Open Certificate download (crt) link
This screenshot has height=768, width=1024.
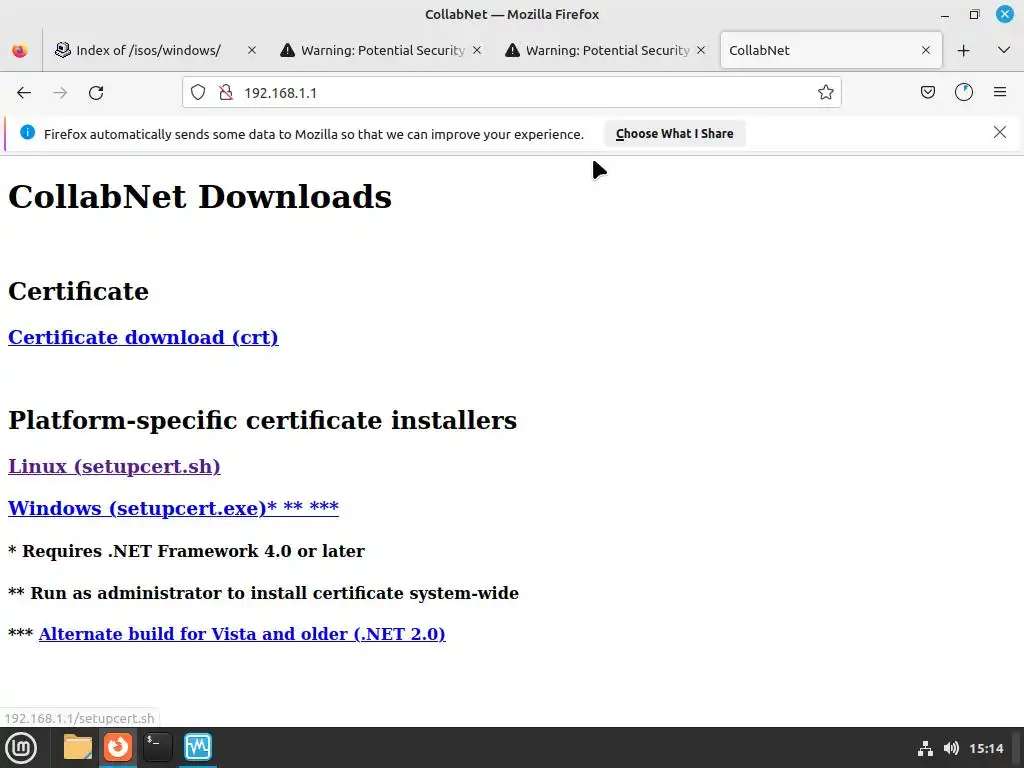[x=143, y=337]
